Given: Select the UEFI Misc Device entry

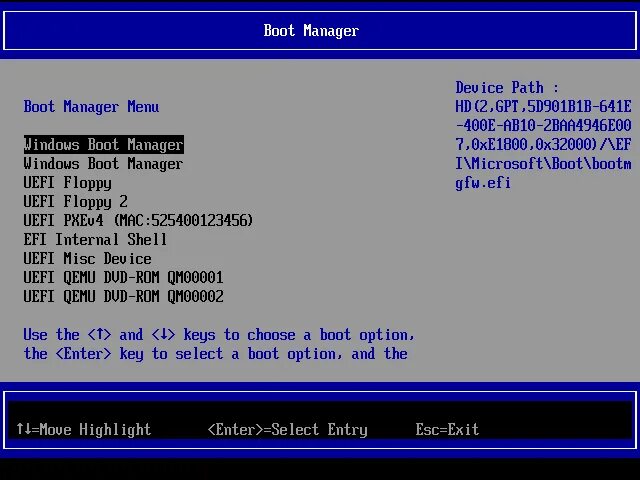Looking at the screenshot, I should click(x=87, y=259).
